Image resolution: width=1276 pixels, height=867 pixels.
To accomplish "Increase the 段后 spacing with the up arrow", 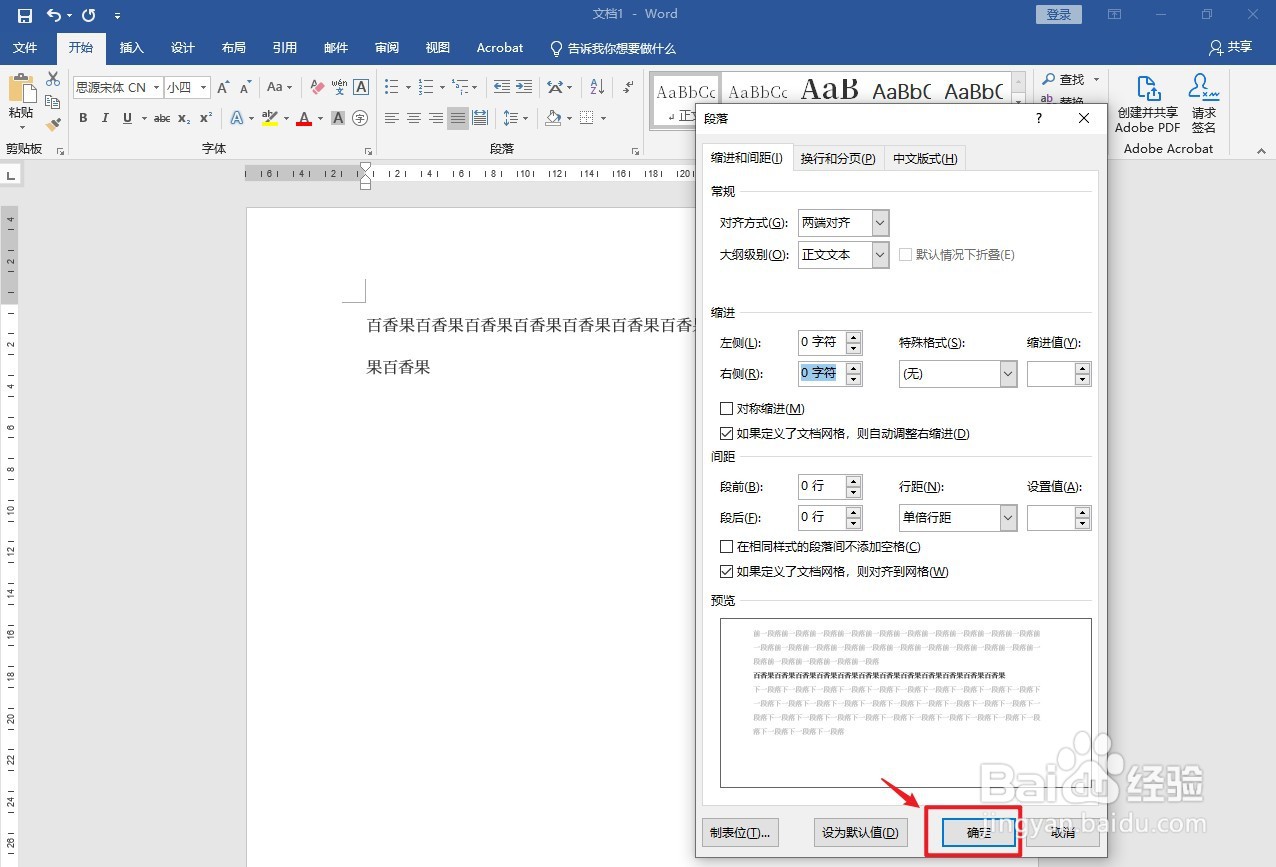I will pyautogui.click(x=853, y=512).
